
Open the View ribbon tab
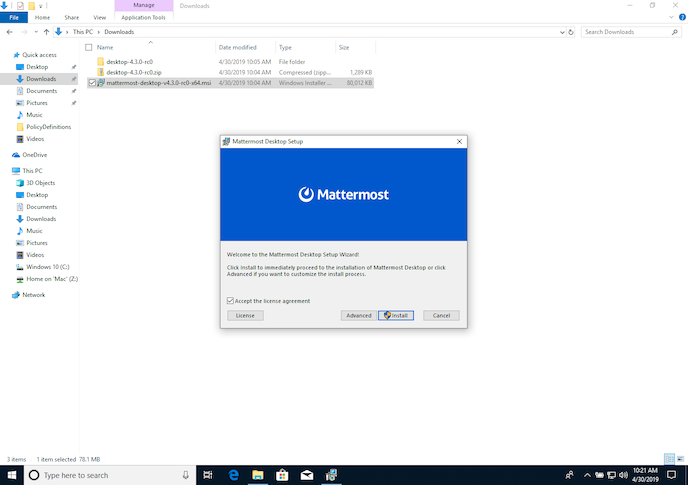[x=99, y=17]
